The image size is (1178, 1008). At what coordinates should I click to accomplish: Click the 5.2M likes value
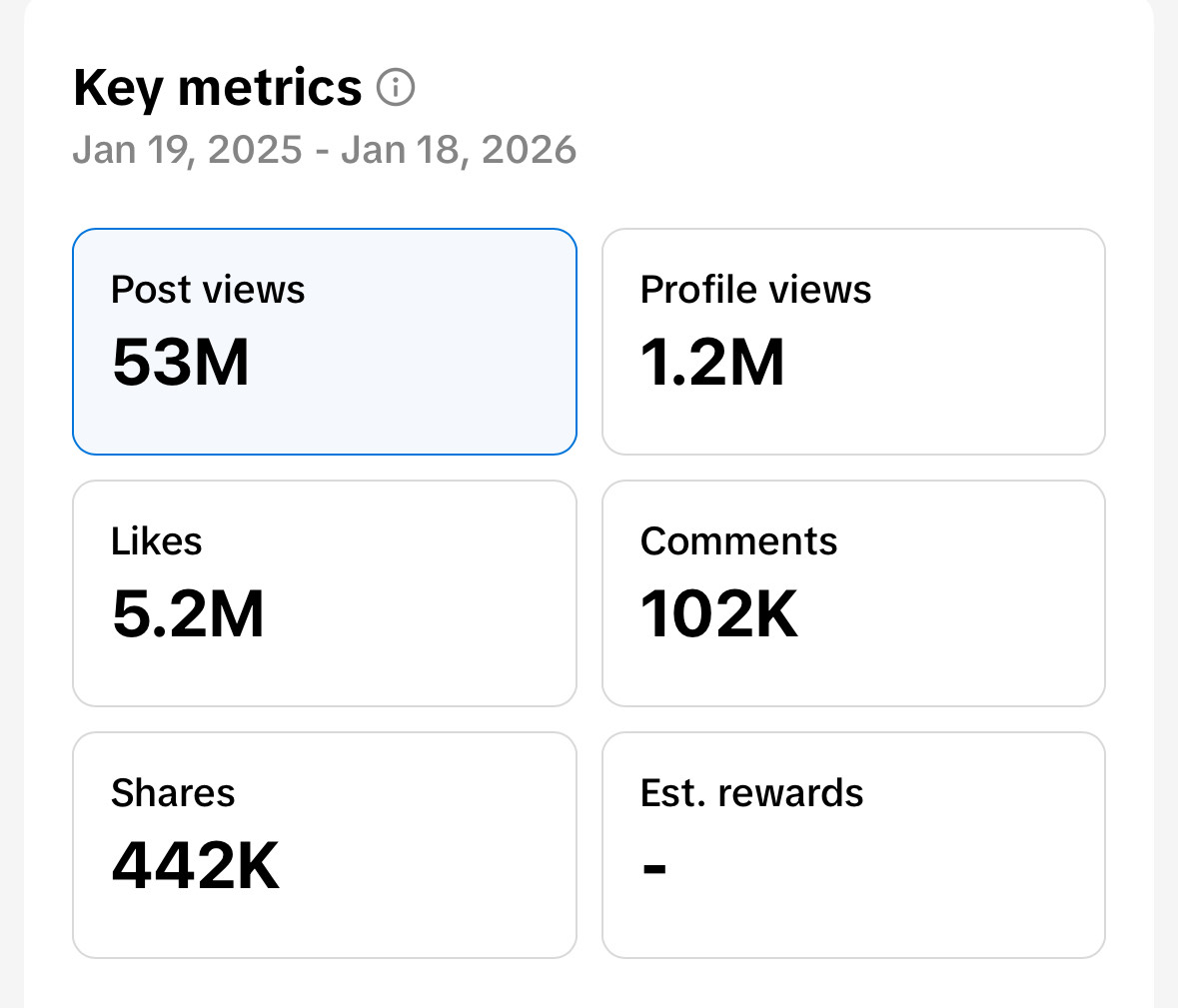(x=190, y=616)
